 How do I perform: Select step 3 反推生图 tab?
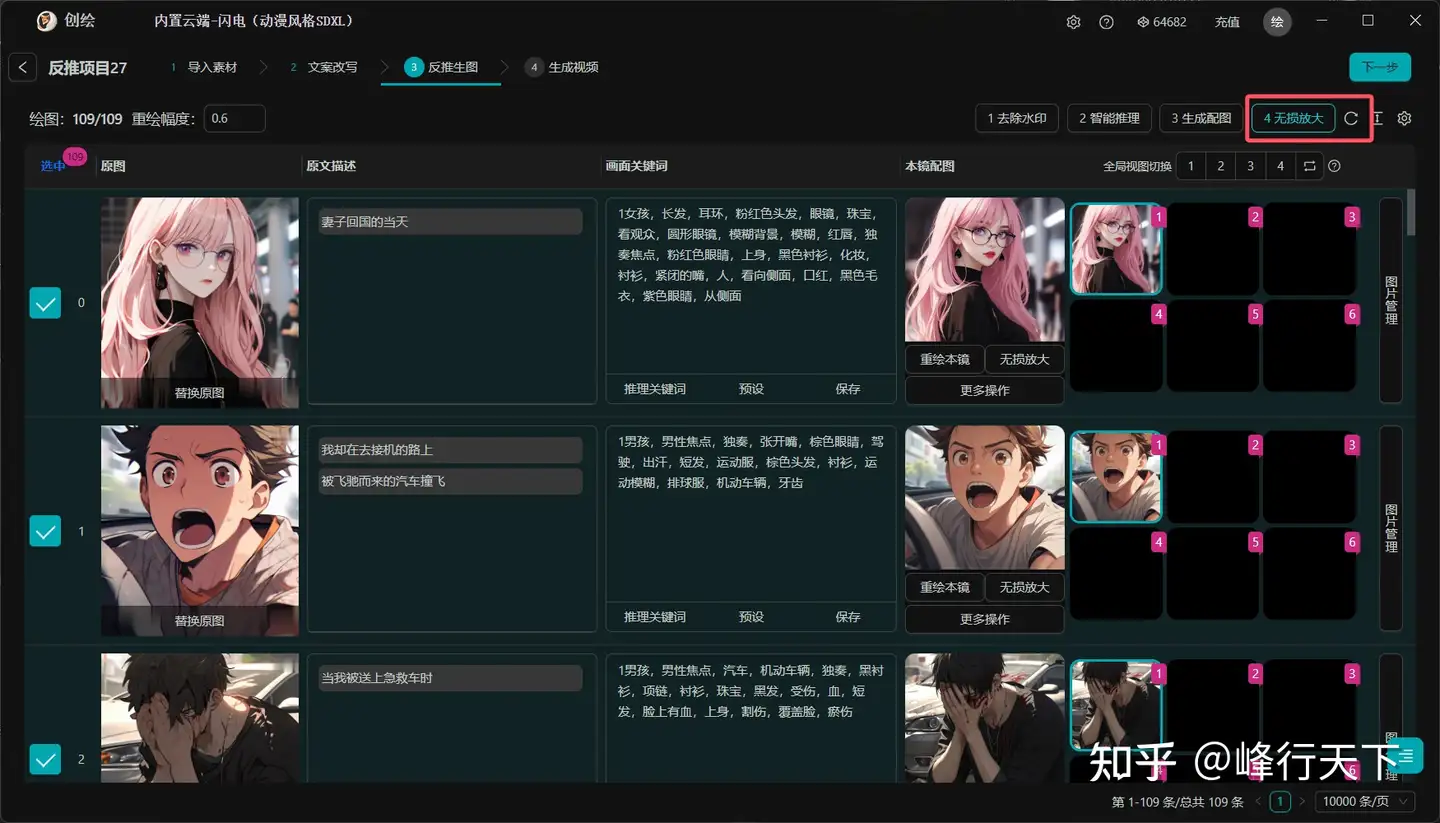coord(441,67)
